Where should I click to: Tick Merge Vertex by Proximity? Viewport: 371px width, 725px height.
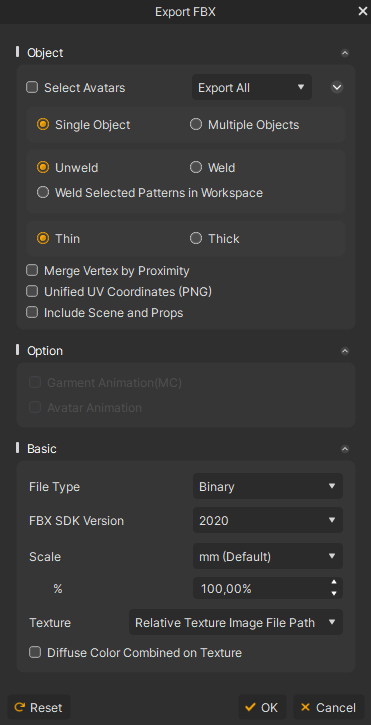[32, 270]
